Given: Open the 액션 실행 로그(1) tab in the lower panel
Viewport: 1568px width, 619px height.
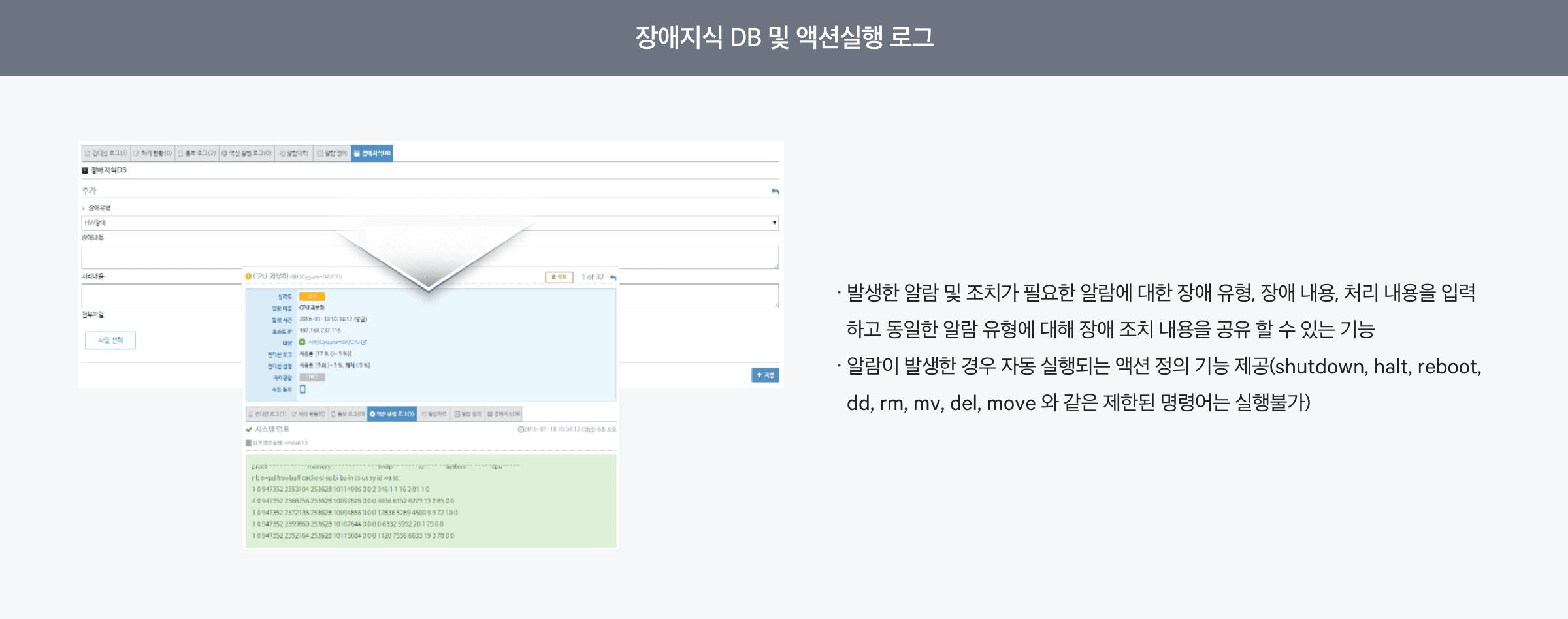Looking at the screenshot, I should coord(391,414).
